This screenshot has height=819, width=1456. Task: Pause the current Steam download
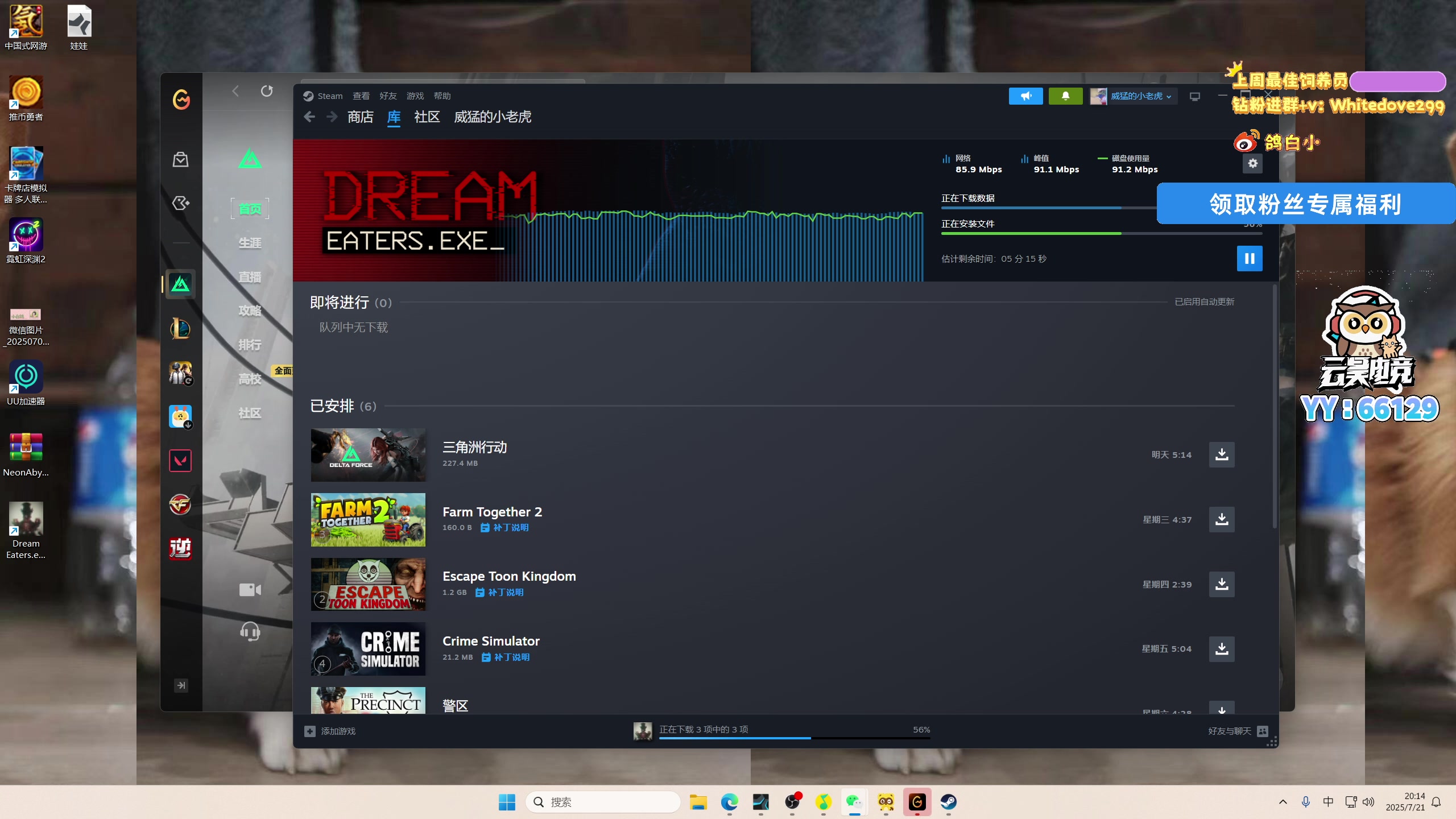[x=1249, y=259]
